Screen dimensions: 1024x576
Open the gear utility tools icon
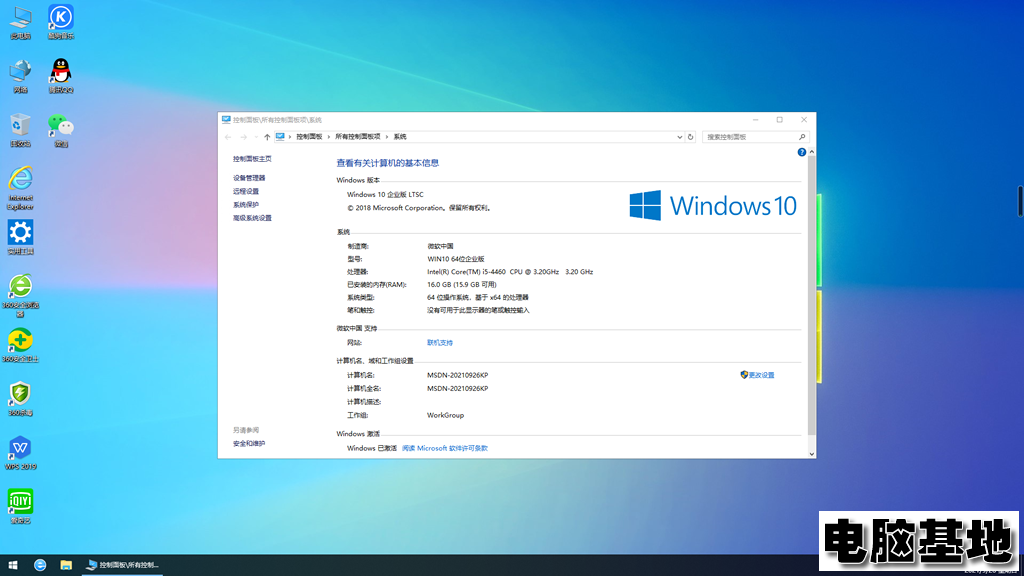click(x=20, y=237)
